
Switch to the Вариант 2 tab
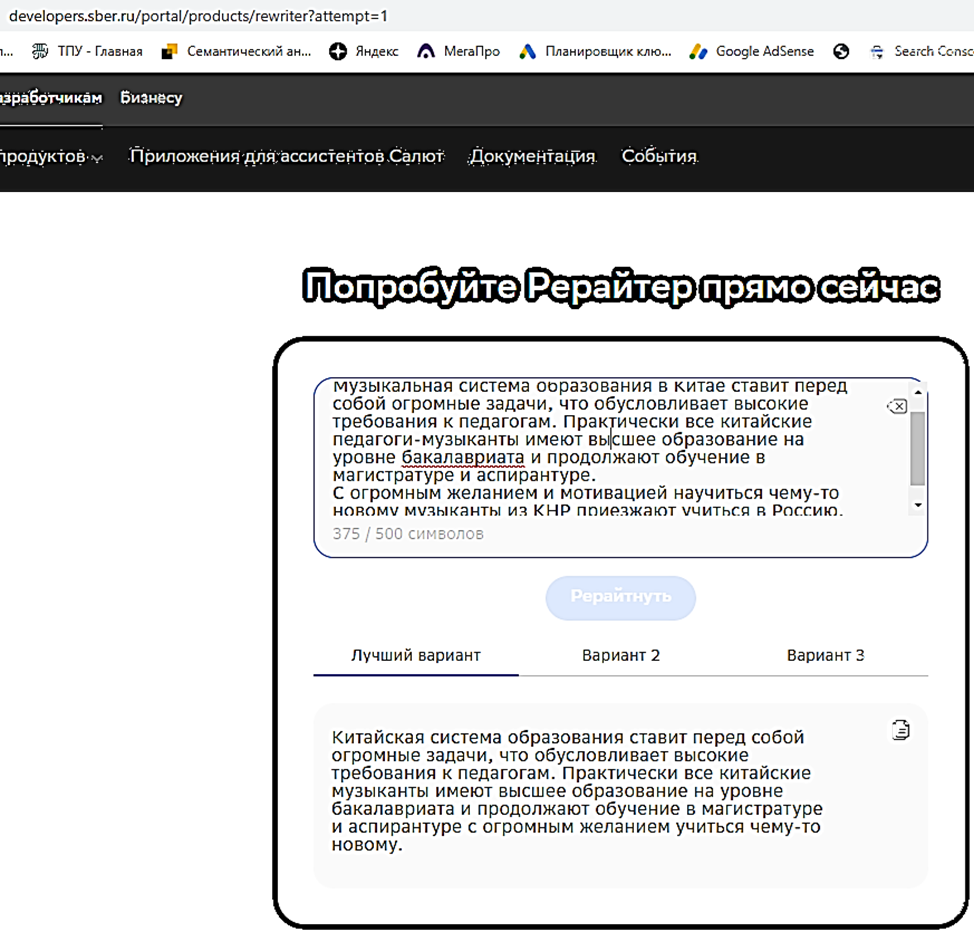(x=621, y=655)
